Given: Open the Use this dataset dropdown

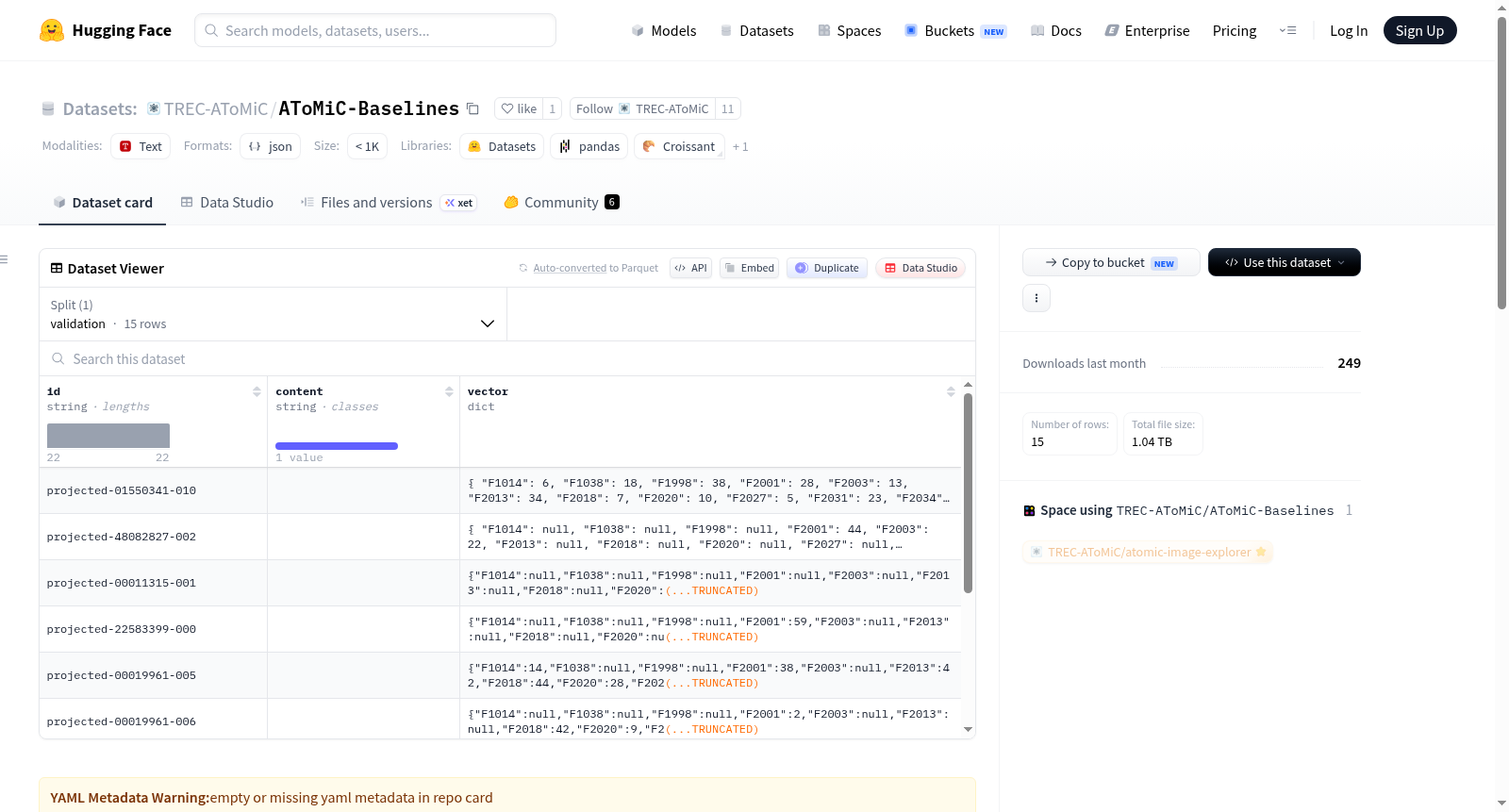Looking at the screenshot, I should [x=1284, y=262].
